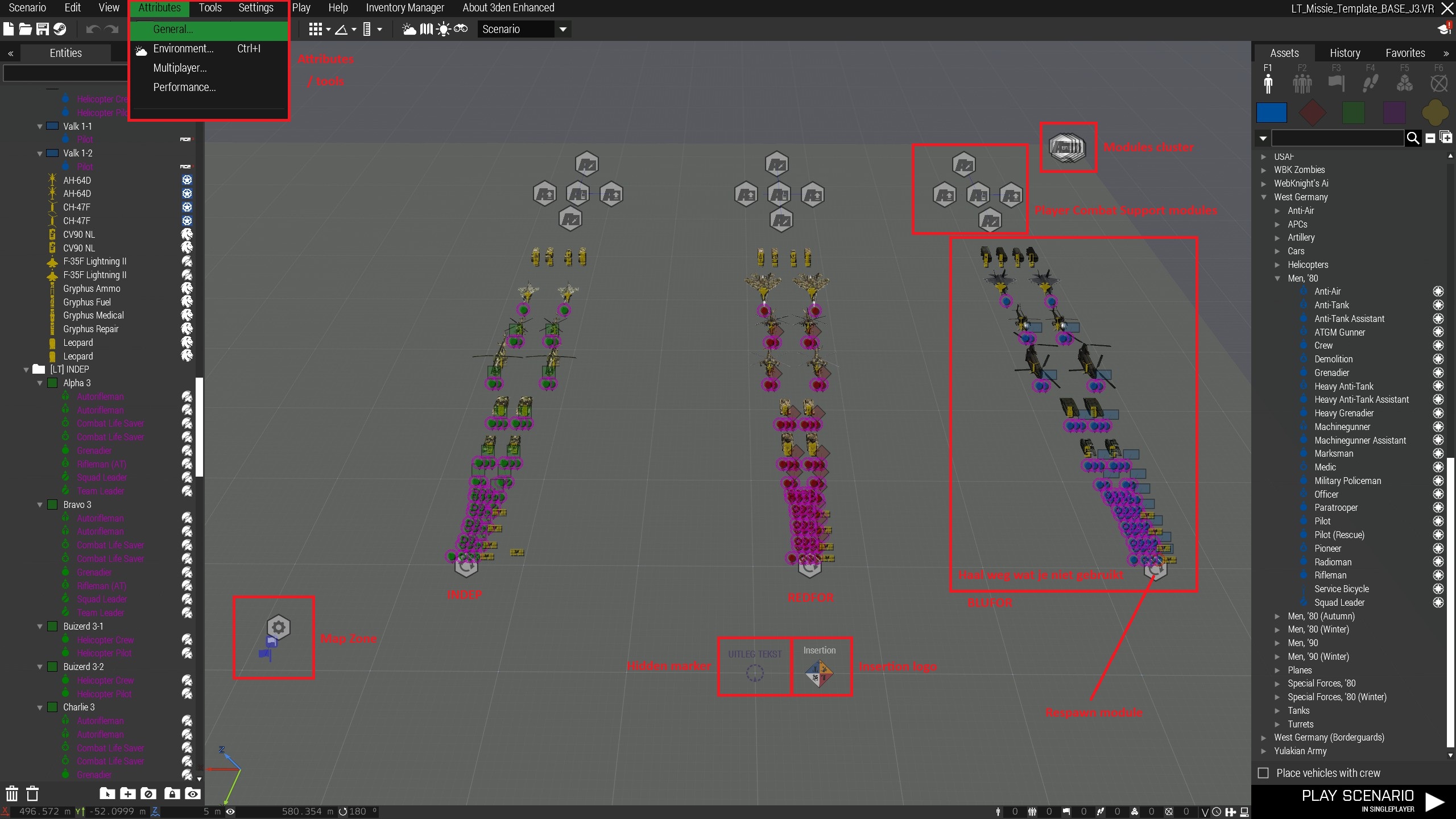The width and height of the screenshot is (1456, 819).
Task: Toggle the map view icon
Action: (427, 29)
